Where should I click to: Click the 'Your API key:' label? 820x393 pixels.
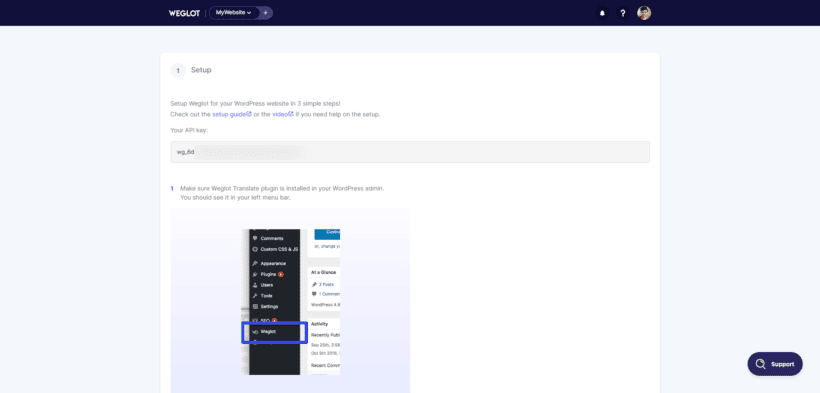click(189, 130)
